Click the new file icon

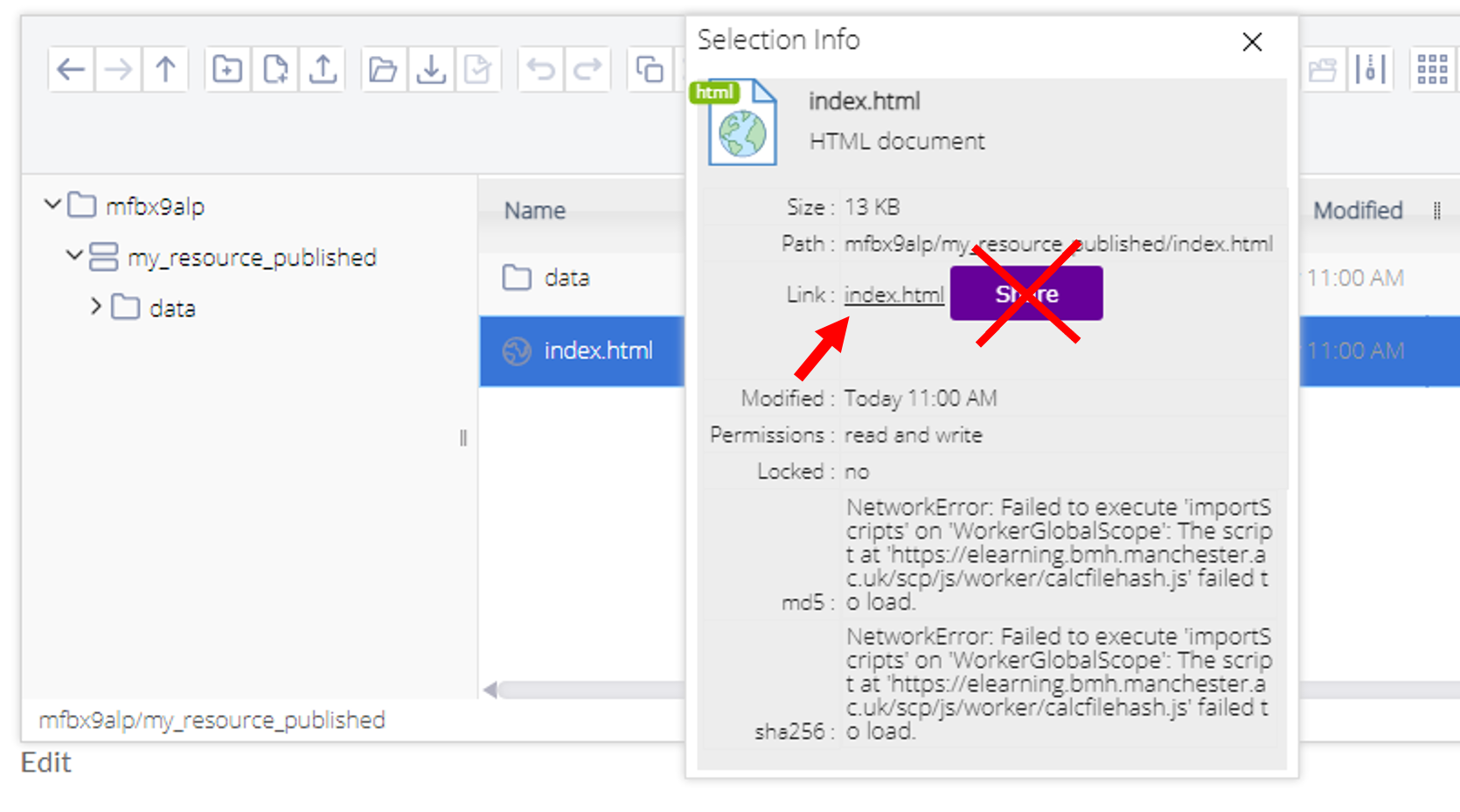(x=275, y=69)
